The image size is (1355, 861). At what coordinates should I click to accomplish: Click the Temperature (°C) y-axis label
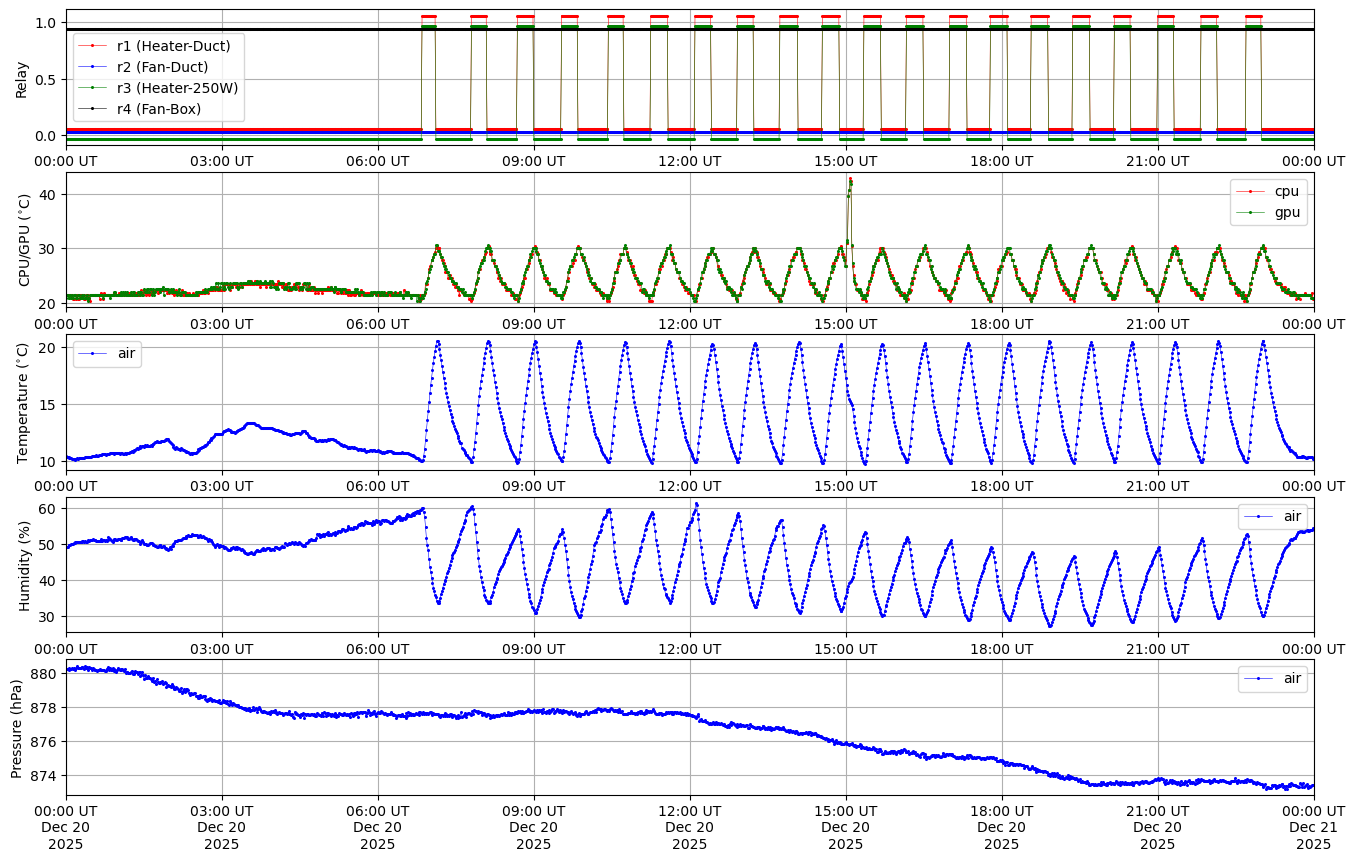[23, 403]
